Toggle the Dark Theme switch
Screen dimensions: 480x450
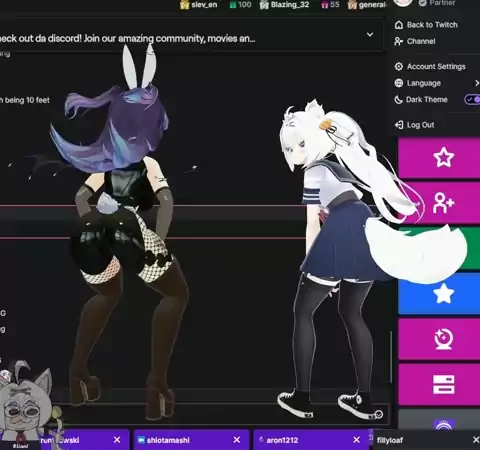472,99
